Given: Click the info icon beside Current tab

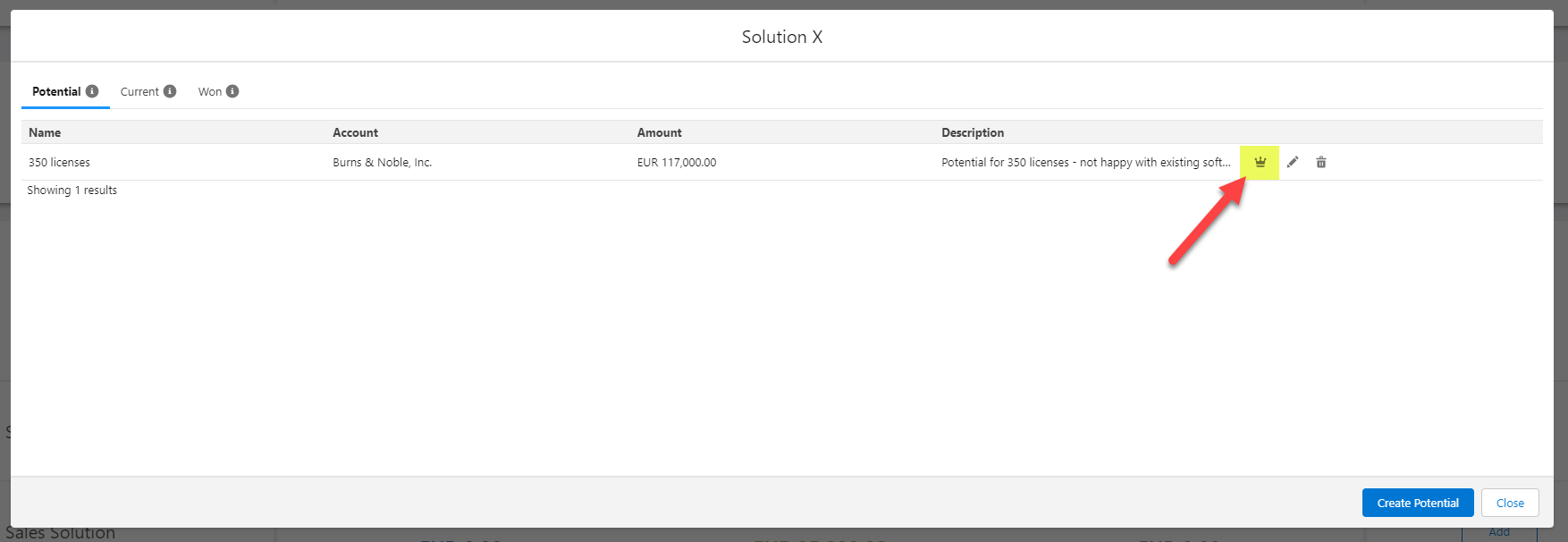Looking at the screenshot, I should pyautogui.click(x=170, y=91).
